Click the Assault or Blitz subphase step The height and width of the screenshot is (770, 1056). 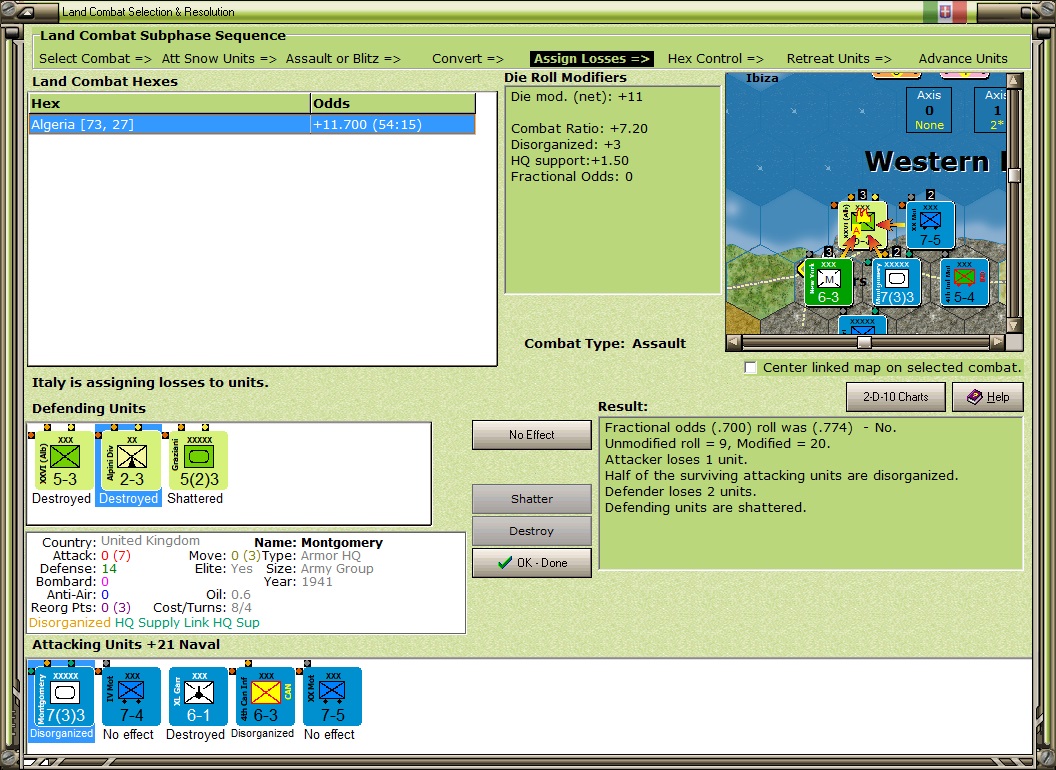(x=343, y=59)
